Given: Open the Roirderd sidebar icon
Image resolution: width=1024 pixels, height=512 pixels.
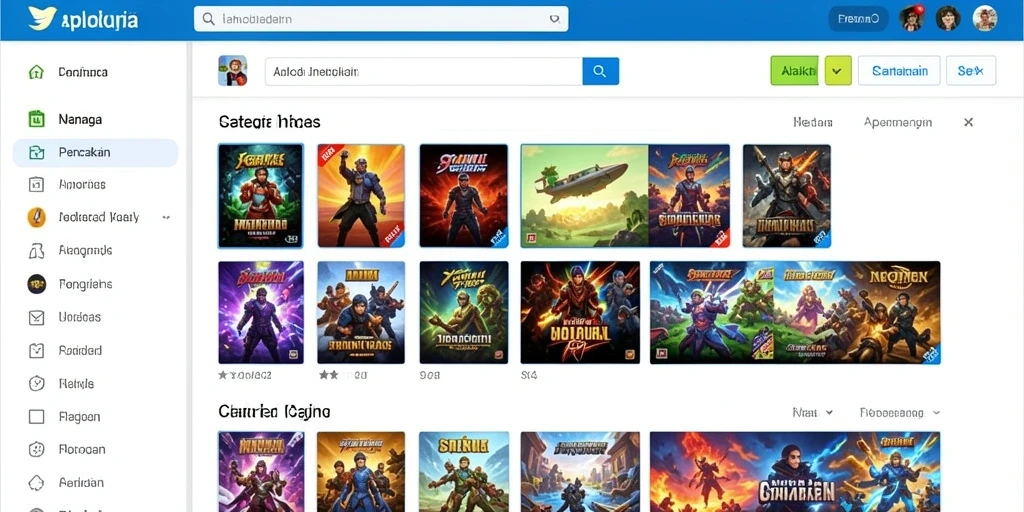Looking at the screenshot, I should (x=37, y=351).
